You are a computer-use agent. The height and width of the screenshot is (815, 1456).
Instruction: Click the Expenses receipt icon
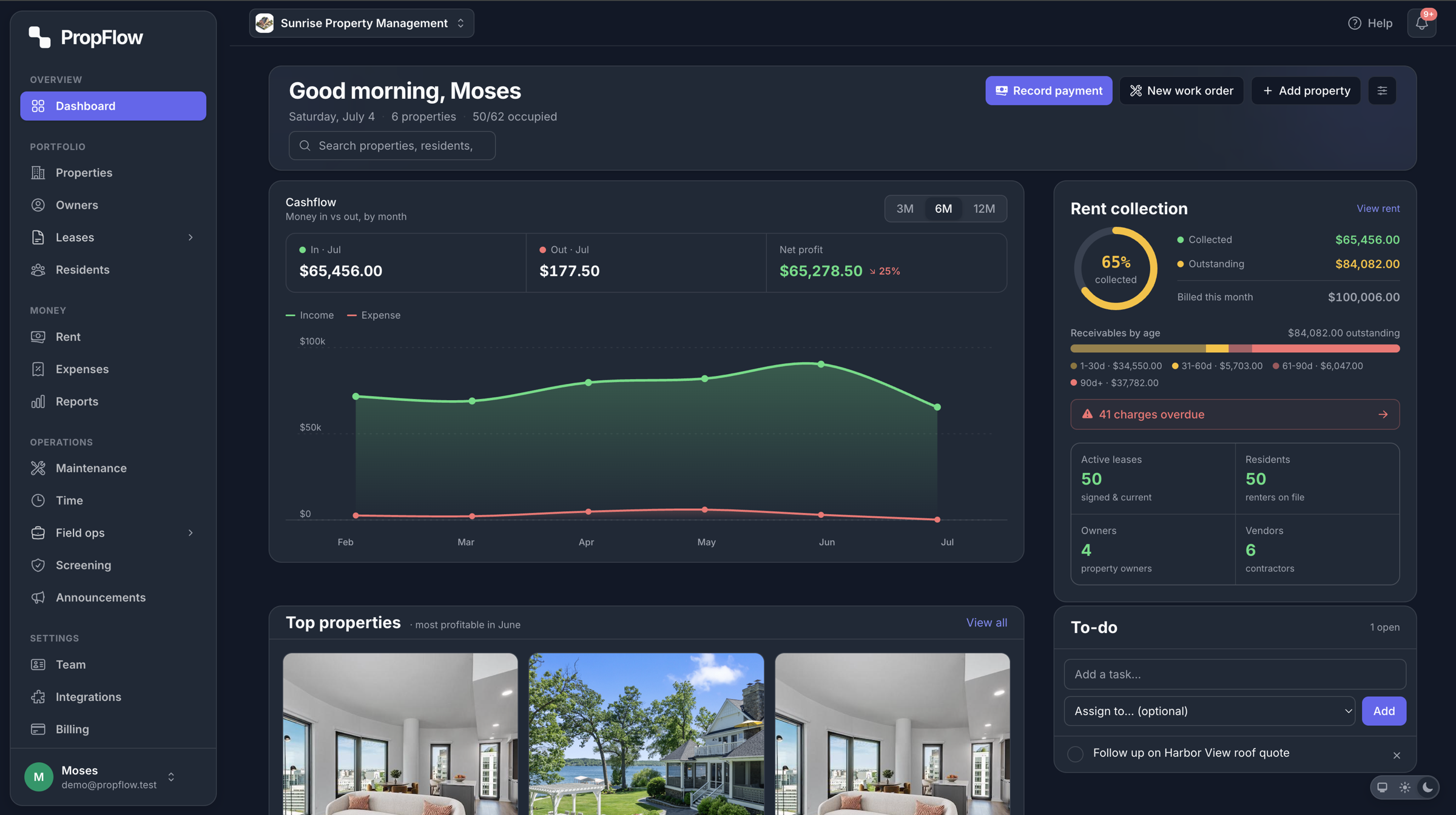tap(38, 369)
